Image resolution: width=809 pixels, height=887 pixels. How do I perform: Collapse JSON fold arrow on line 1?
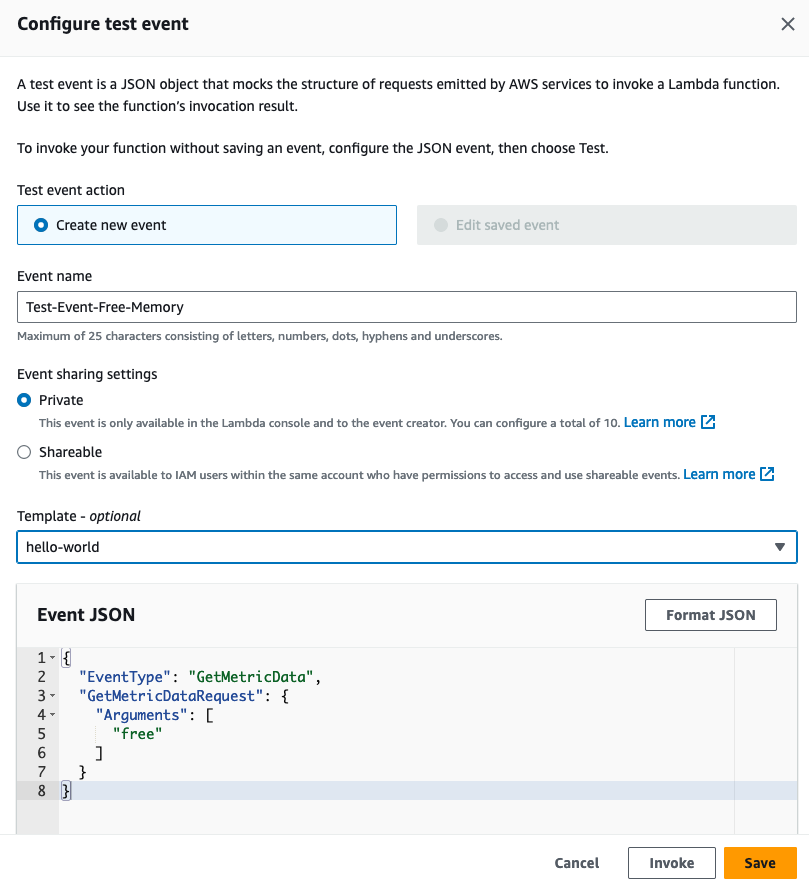tap(53, 657)
